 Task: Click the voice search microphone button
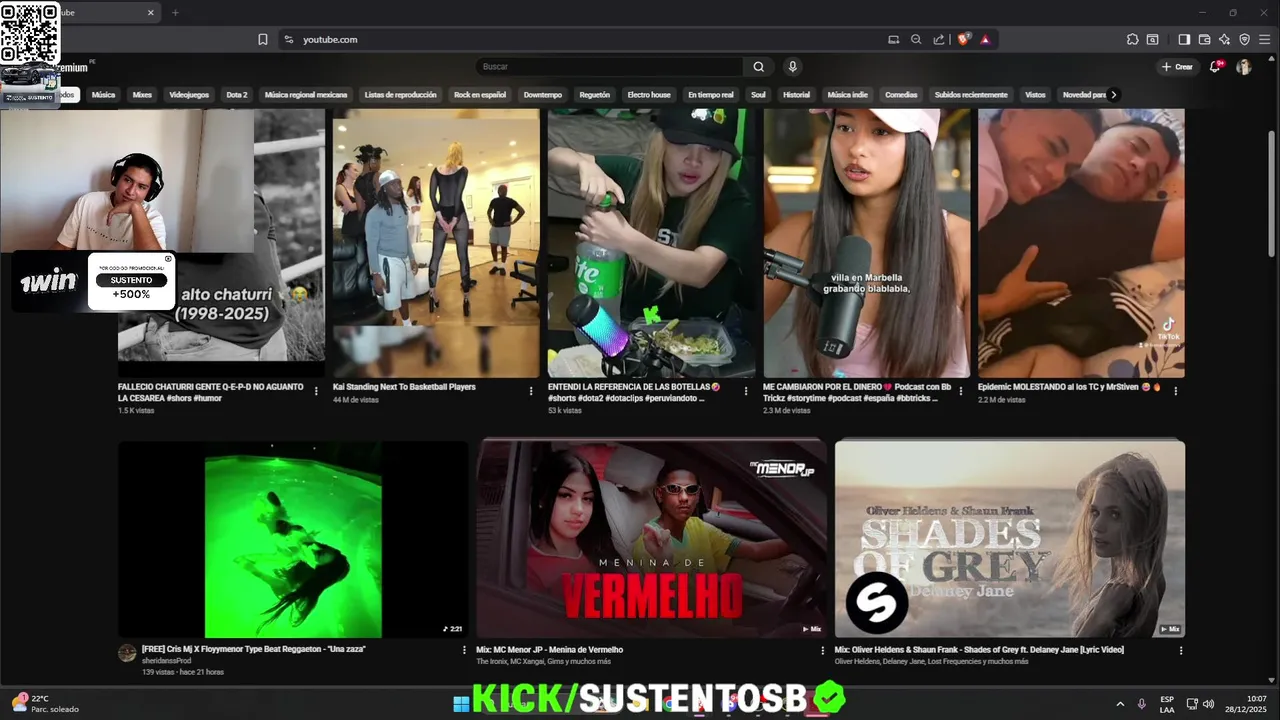pyautogui.click(x=793, y=66)
